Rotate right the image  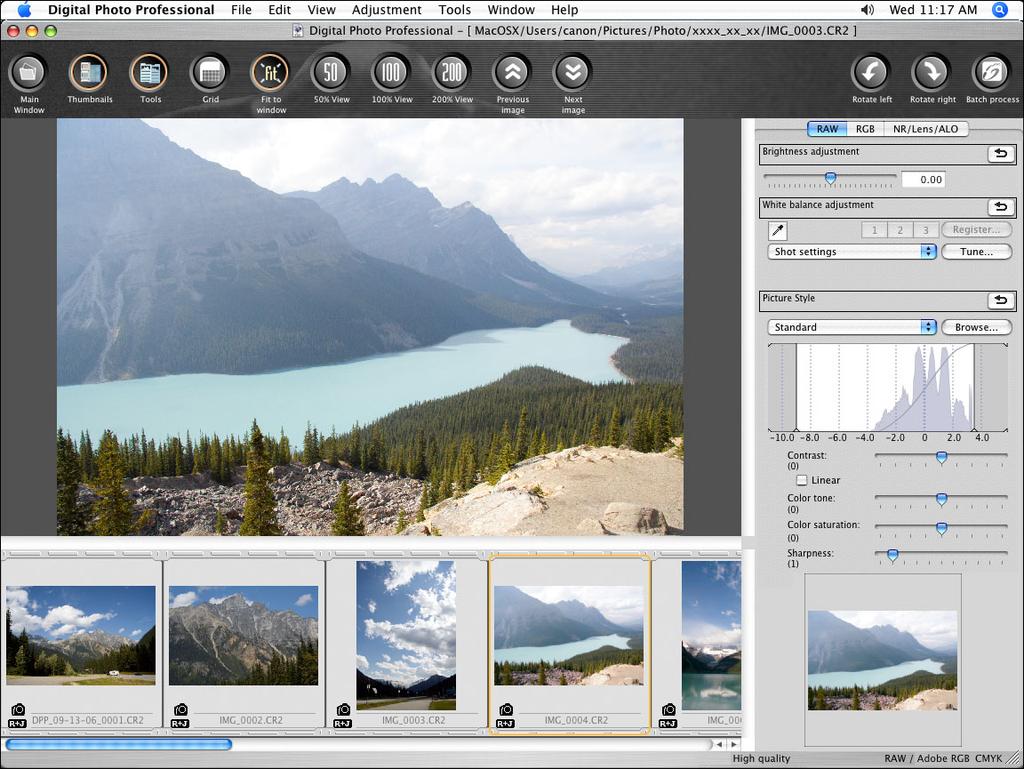point(932,72)
